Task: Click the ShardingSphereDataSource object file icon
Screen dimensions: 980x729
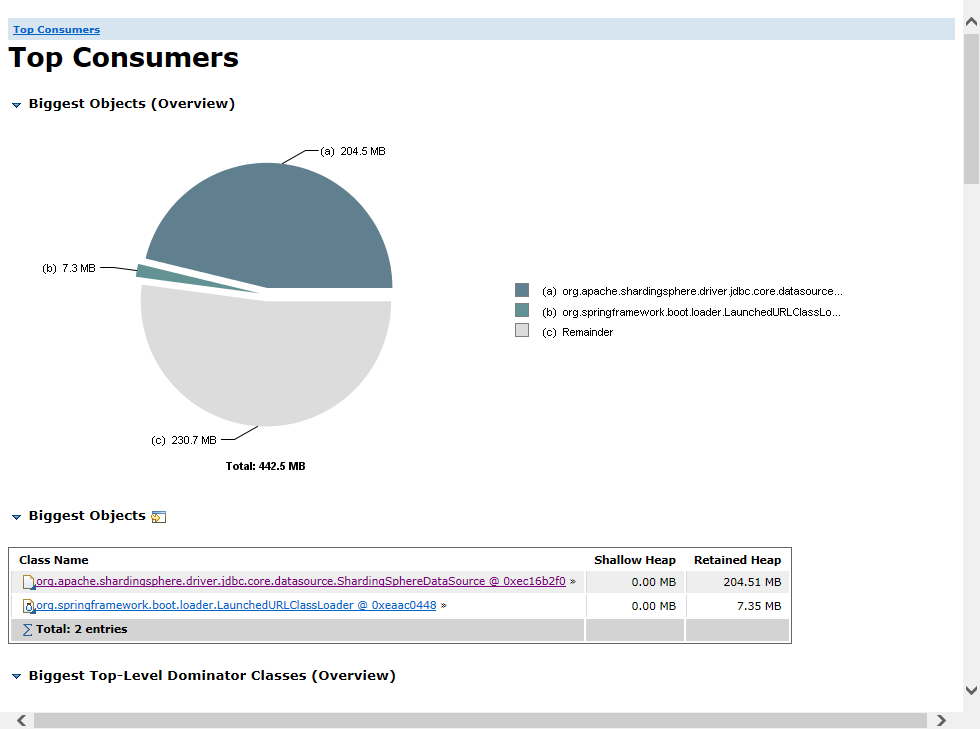Action: [x=28, y=582]
